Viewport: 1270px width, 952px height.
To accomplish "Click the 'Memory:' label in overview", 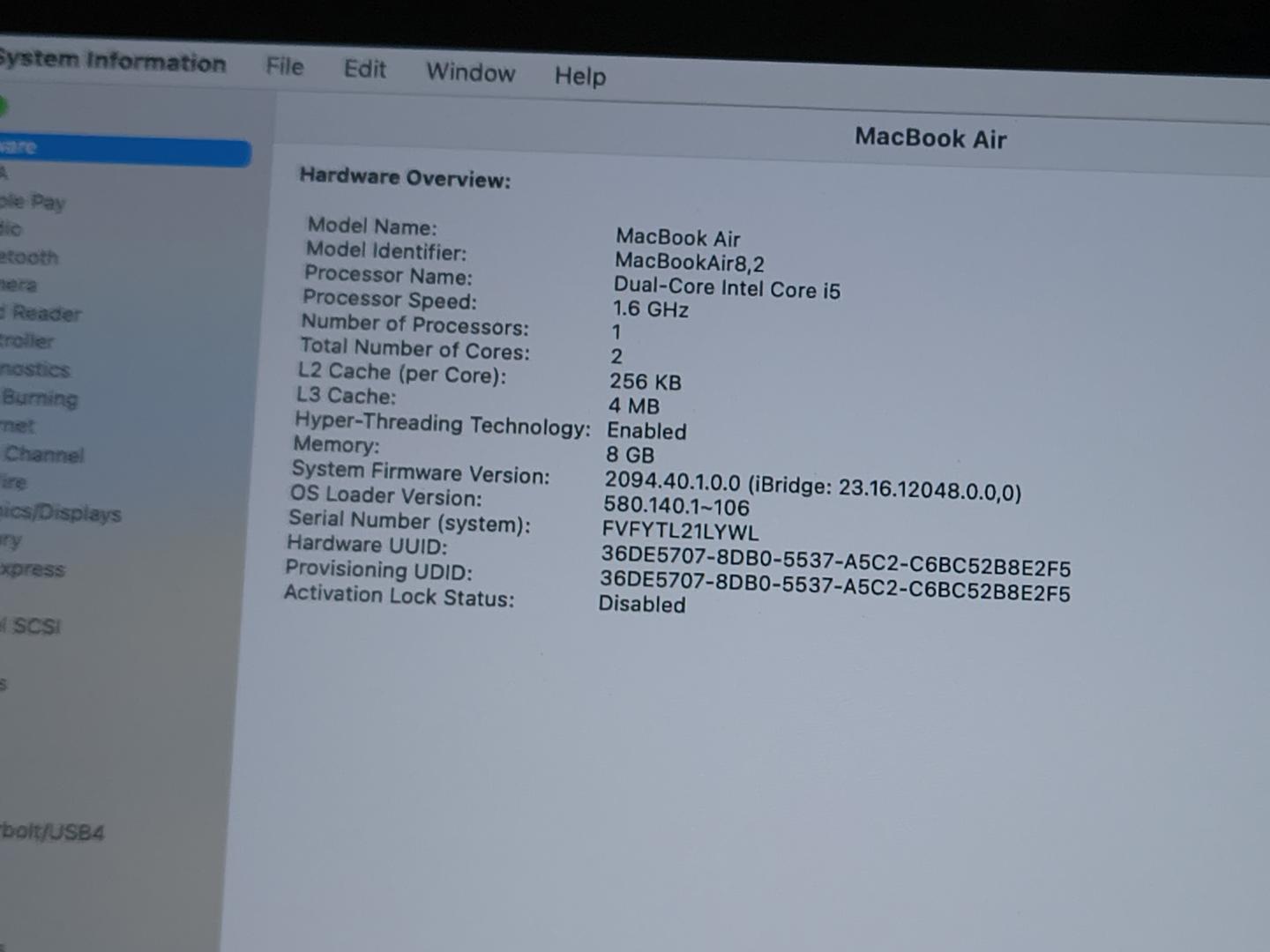I will (x=337, y=445).
